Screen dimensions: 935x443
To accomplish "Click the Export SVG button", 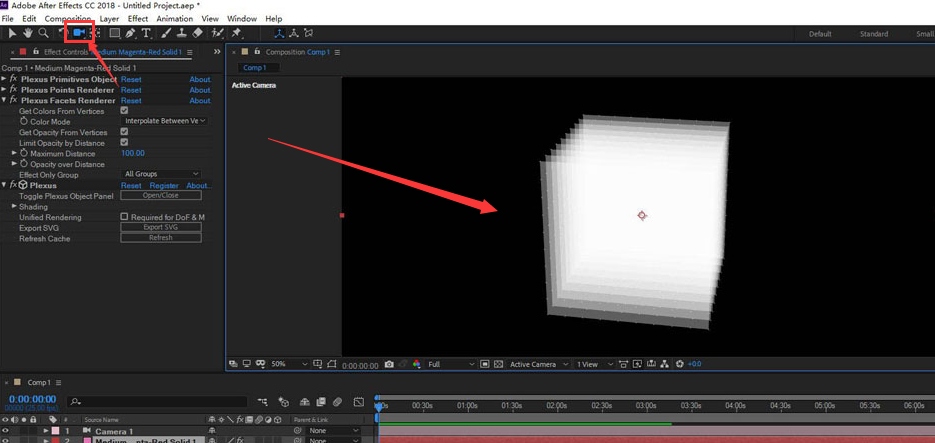I will [x=161, y=228].
